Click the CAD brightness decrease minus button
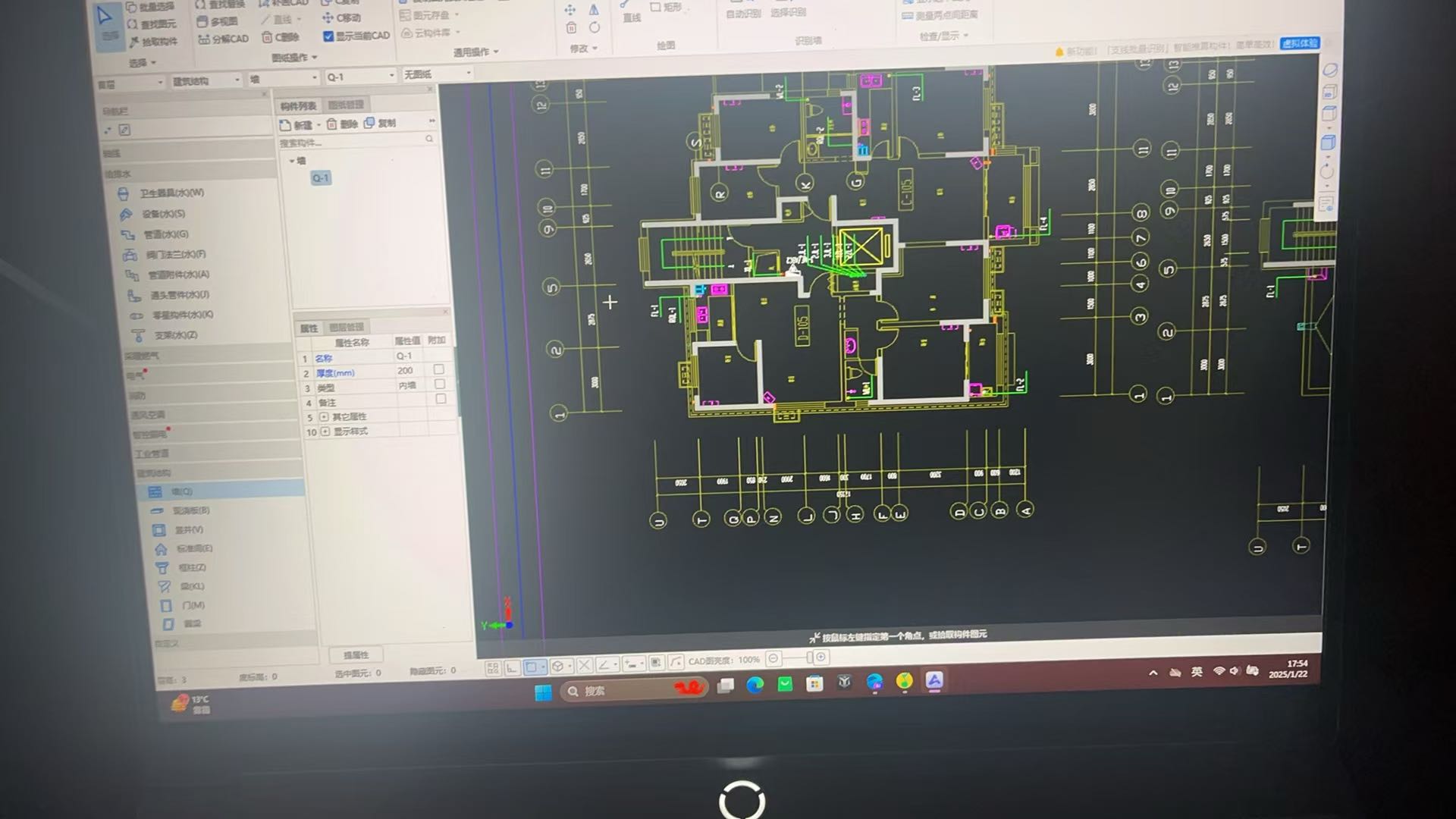 773,658
